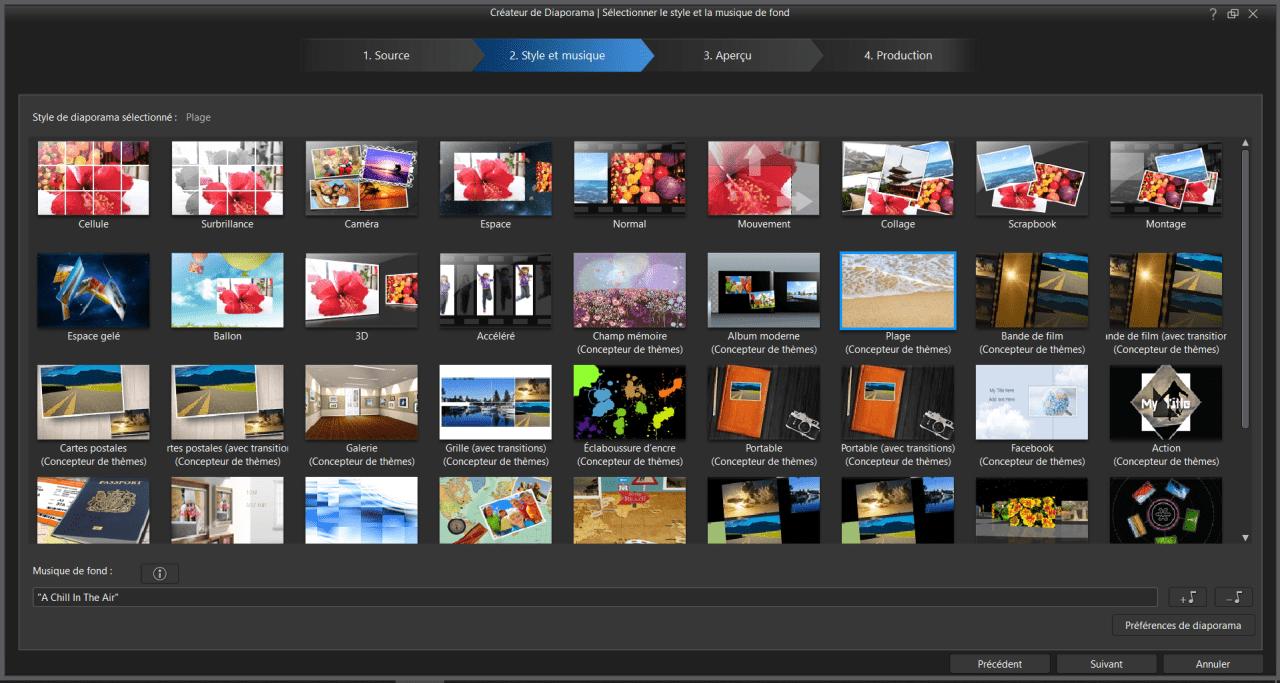Go to step 1. Source
This screenshot has height=683, width=1280.
click(x=386, y=55)
